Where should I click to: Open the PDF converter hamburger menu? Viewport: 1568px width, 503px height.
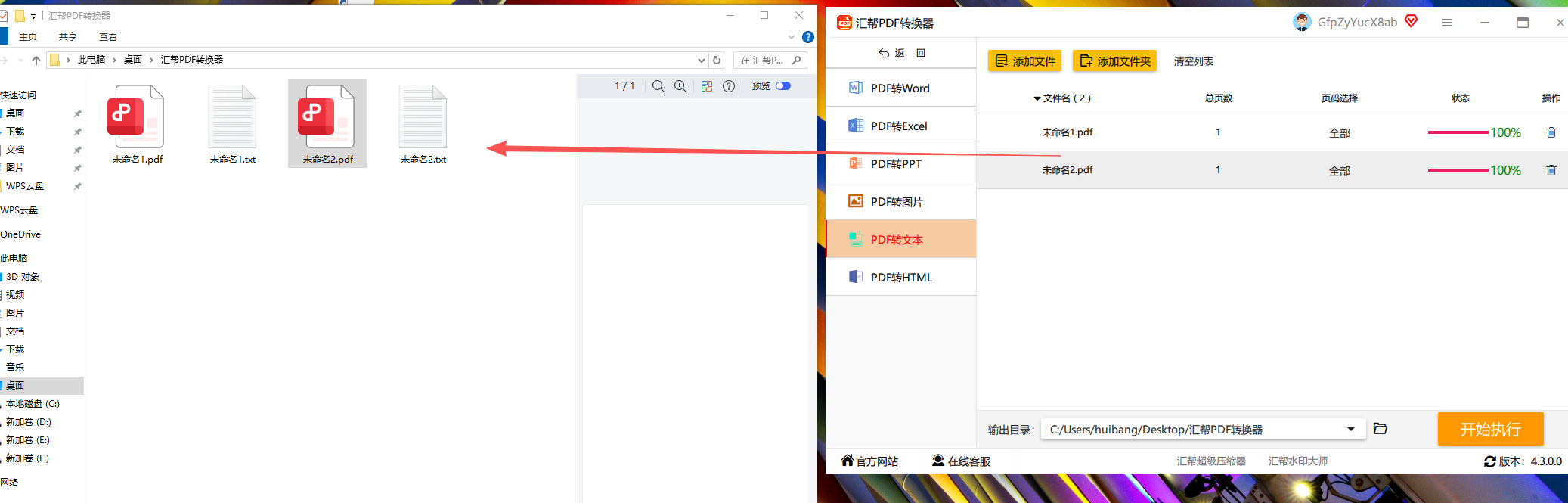point(1446,23)
